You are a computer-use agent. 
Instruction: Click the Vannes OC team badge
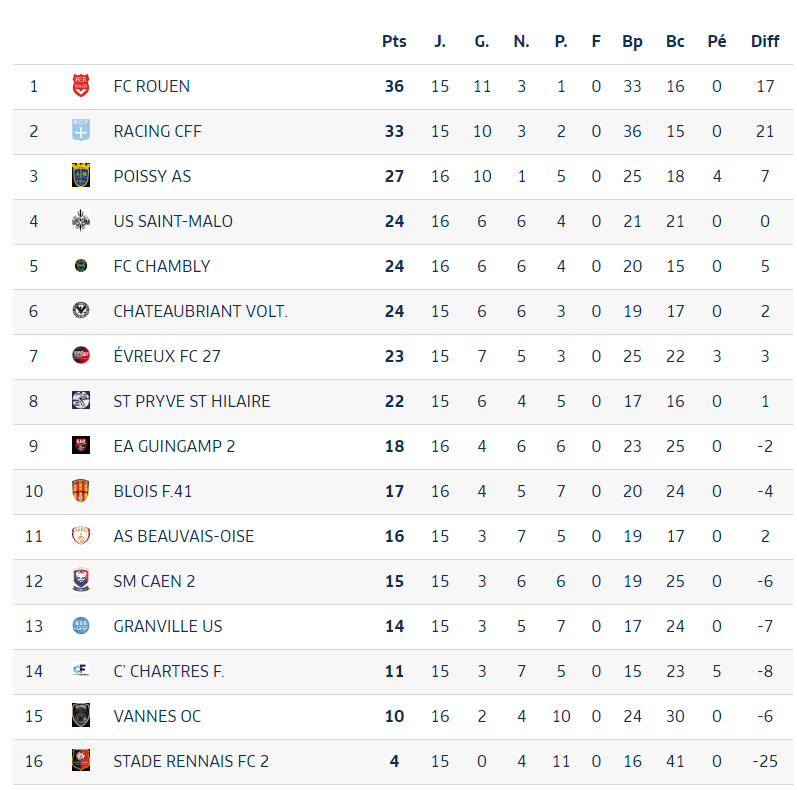[x=81, y=716]
